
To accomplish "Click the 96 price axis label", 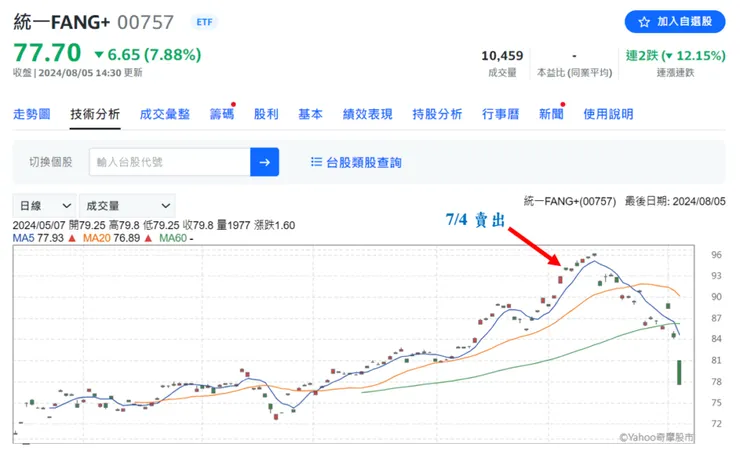I will click(716, 255).
